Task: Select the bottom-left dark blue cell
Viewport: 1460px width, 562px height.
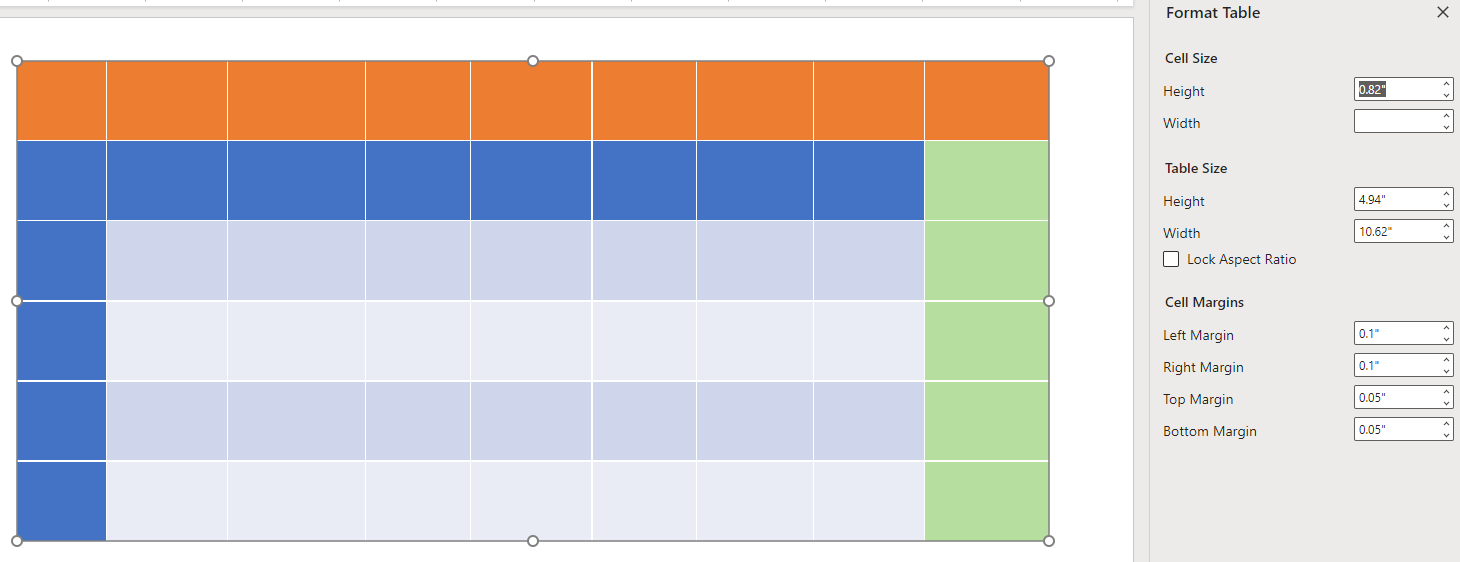Action: [62, 501]
